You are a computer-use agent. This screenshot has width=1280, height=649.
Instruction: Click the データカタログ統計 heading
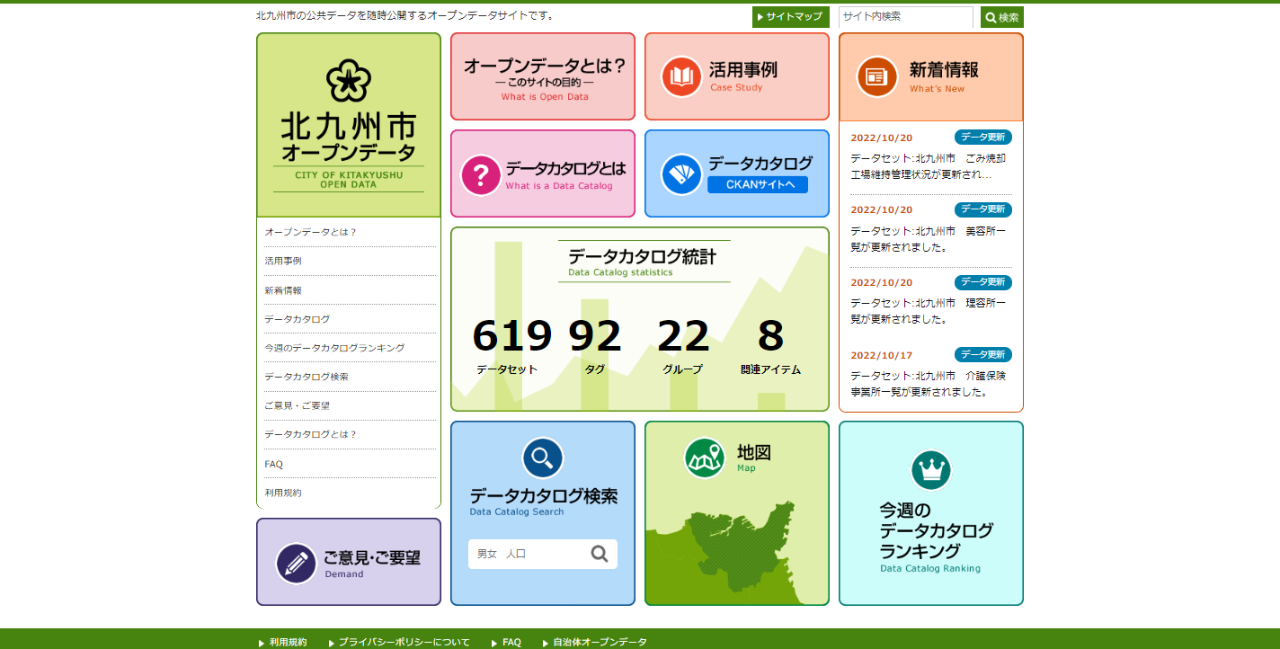642,257
